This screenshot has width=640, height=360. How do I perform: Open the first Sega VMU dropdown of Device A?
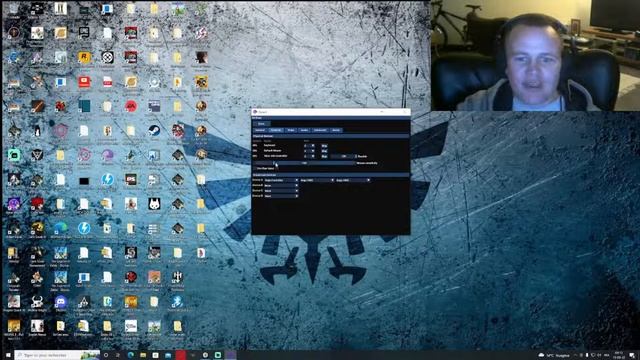coord(318,180)
